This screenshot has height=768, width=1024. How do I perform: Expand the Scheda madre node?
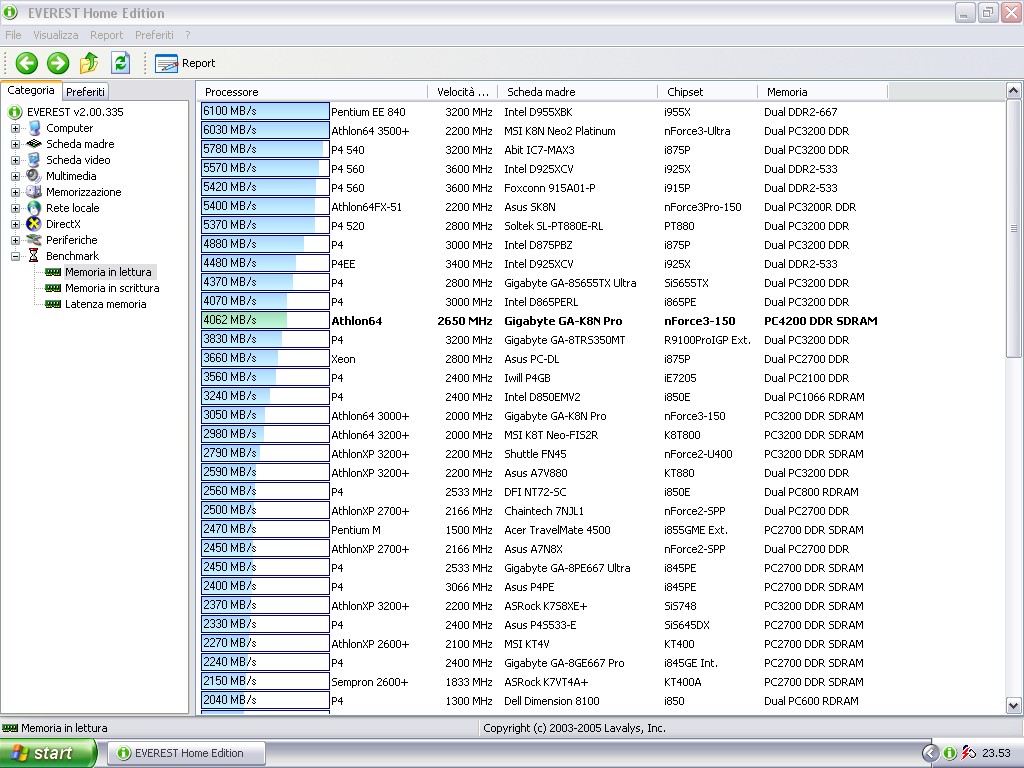16,144
